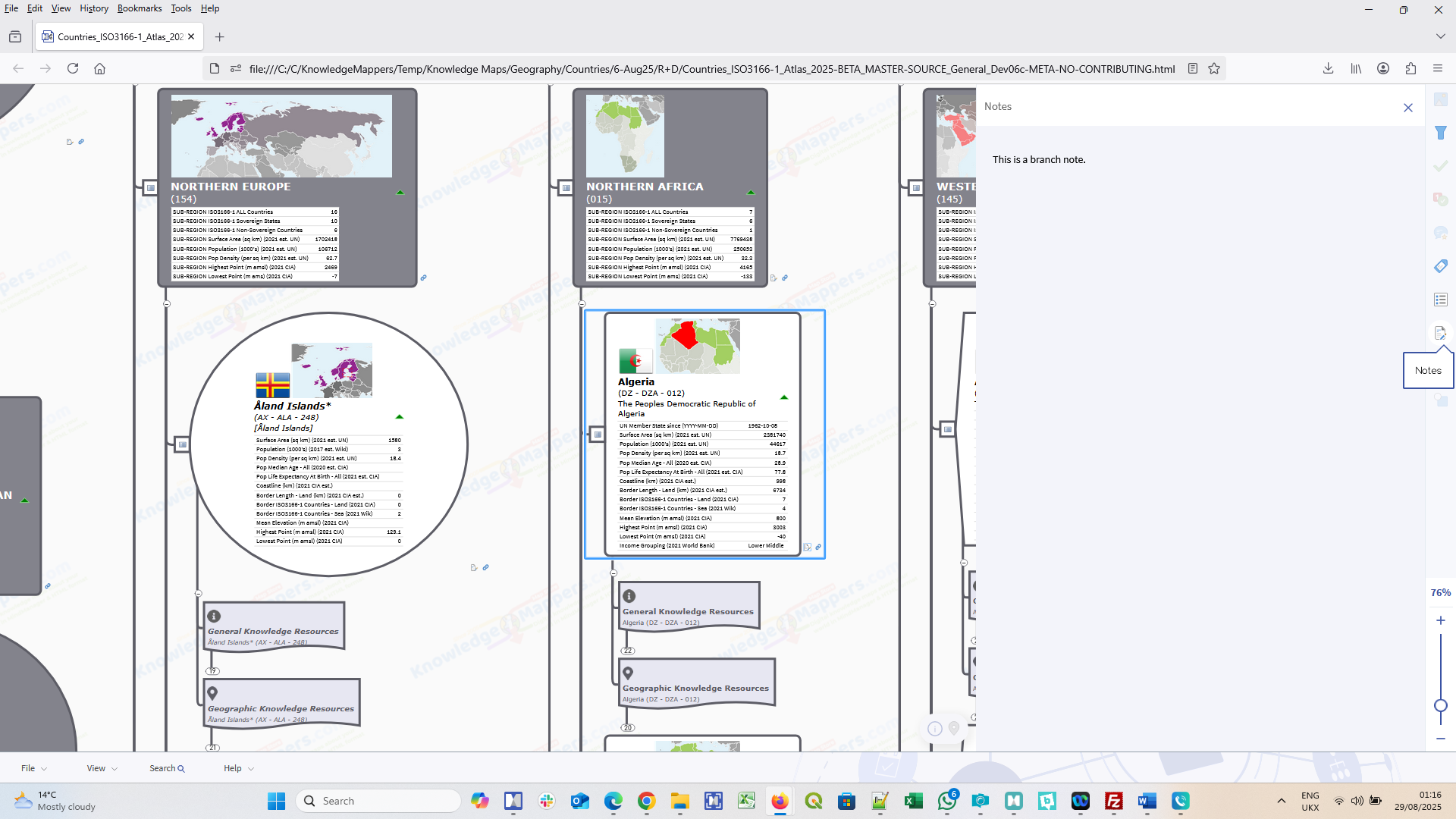The width and height of the screenshot is (1456, 819).
Task: Collapse subtopics under Northern Africa node
Action: [x=582, y=304]
